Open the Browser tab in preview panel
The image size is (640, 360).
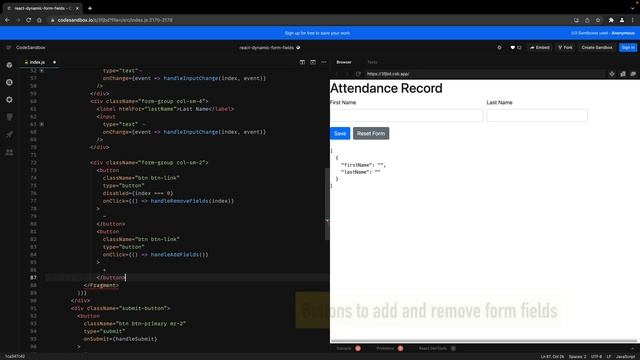click(x=344, y=62)
